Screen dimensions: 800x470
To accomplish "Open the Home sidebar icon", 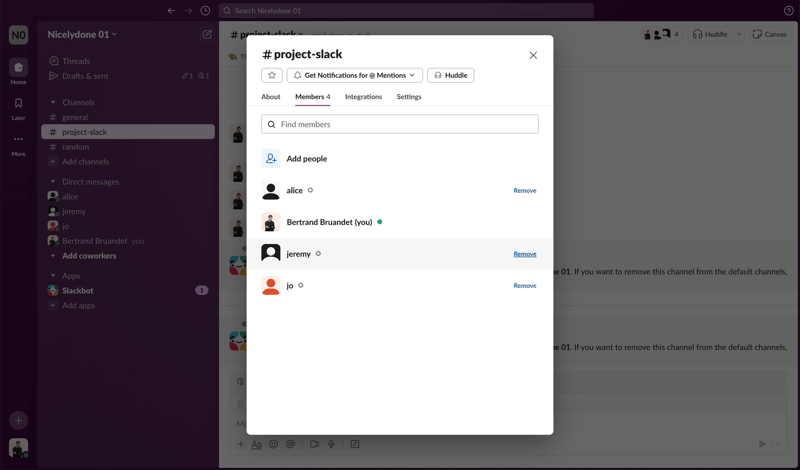I will click(x=18, y=67).
